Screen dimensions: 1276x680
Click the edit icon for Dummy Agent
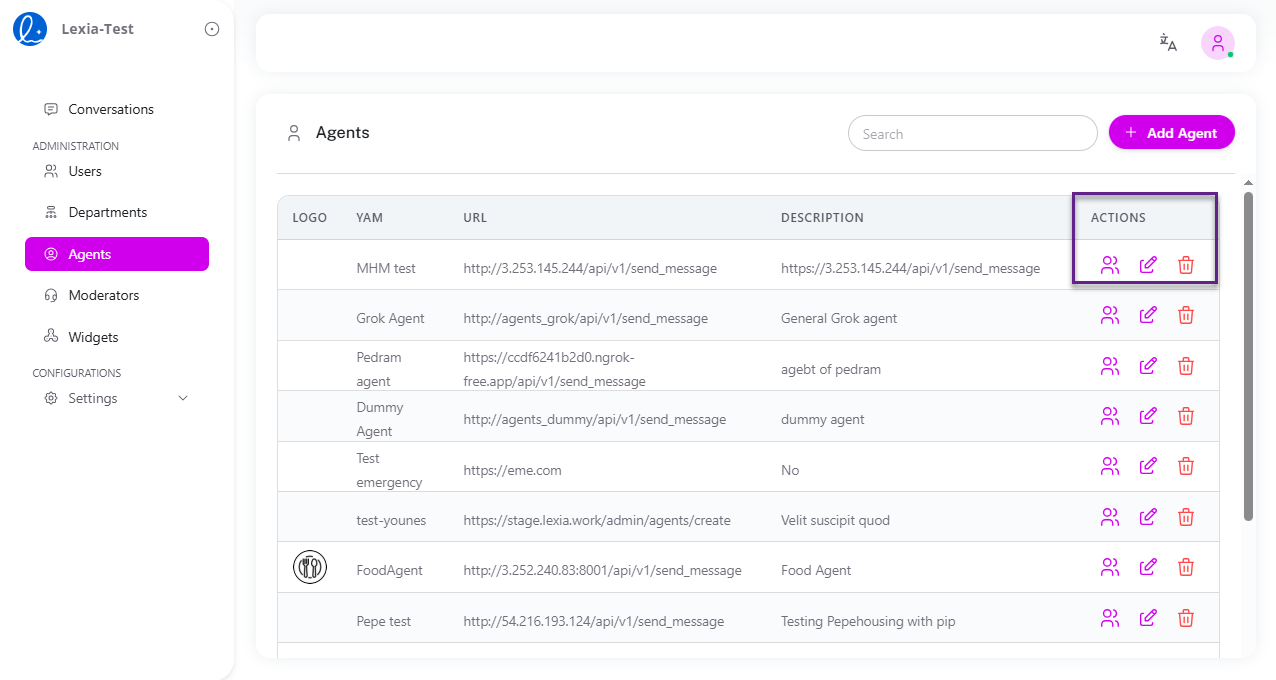(x=1148, y=415)
